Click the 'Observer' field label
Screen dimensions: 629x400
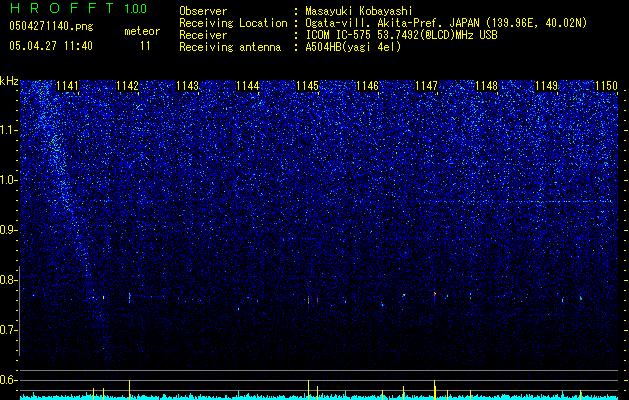pyautogui.click(x=203, y=11)
